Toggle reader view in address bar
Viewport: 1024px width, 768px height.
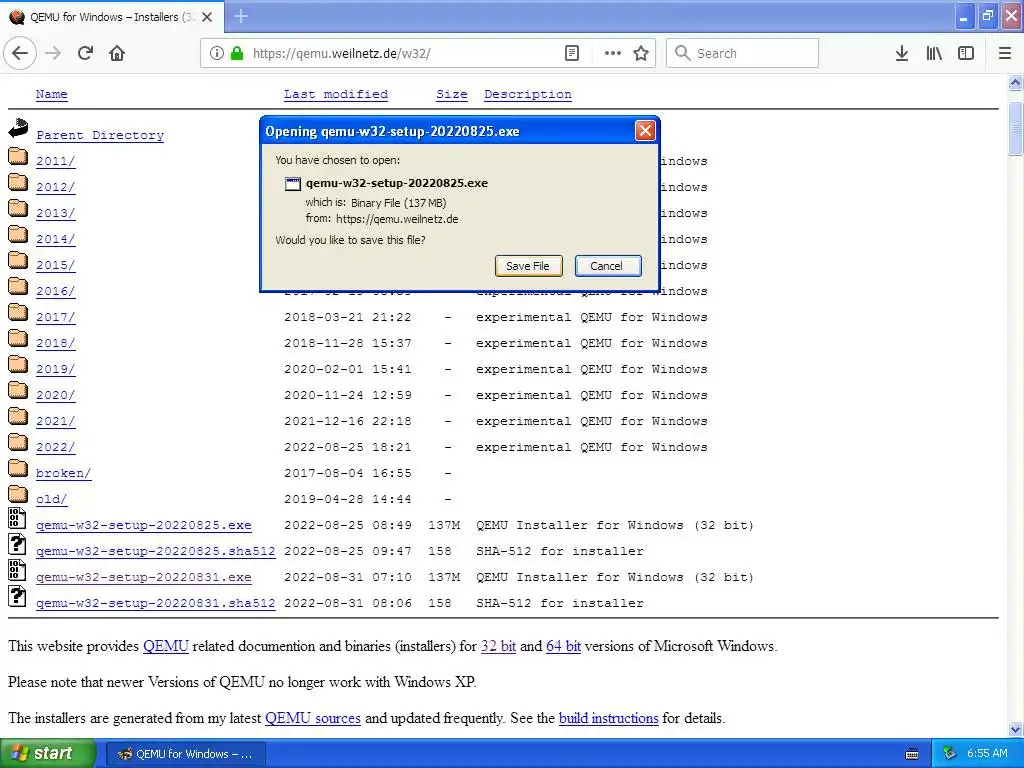click(572, 54)
